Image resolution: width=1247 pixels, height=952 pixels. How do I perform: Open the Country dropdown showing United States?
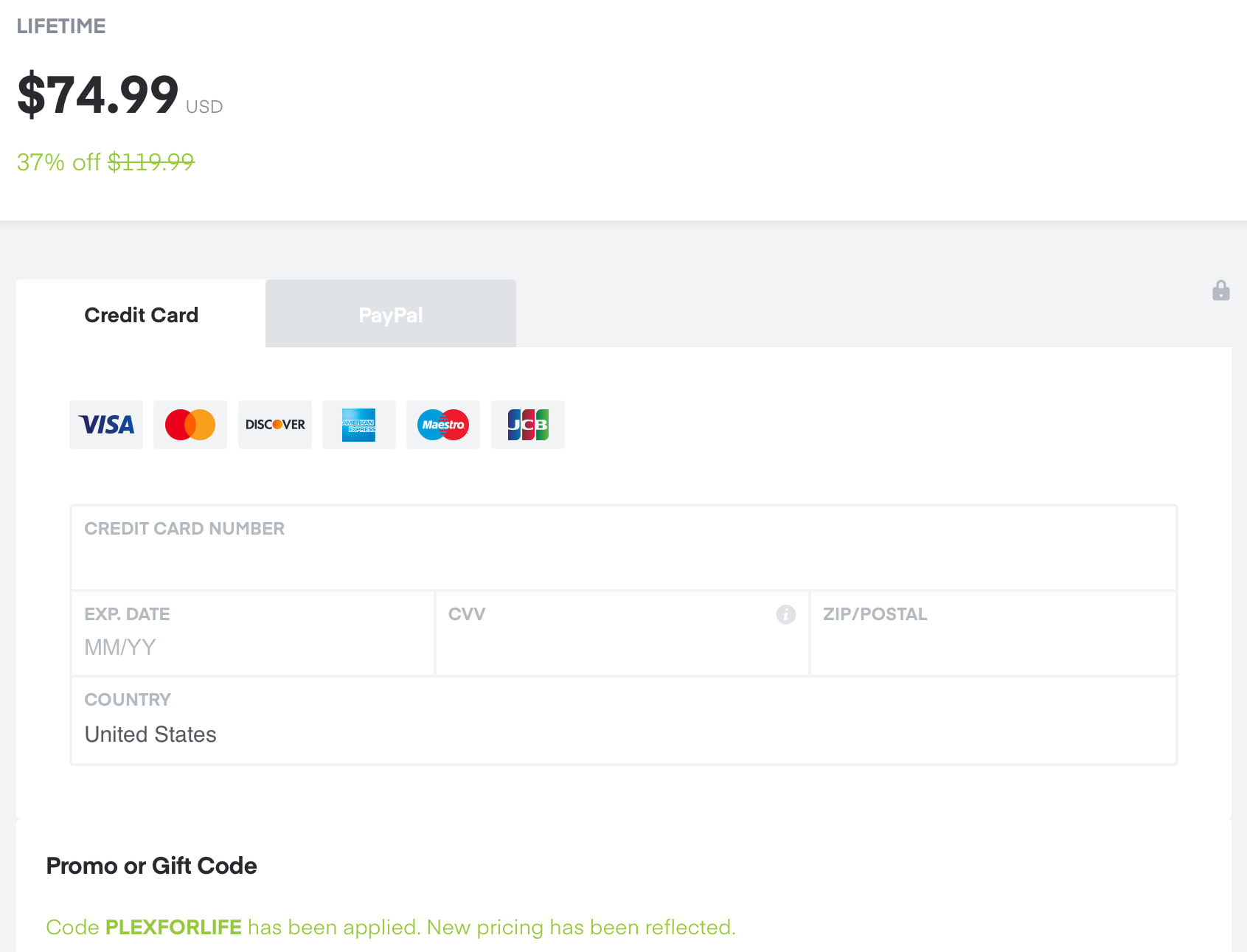(x=623, y=734)
